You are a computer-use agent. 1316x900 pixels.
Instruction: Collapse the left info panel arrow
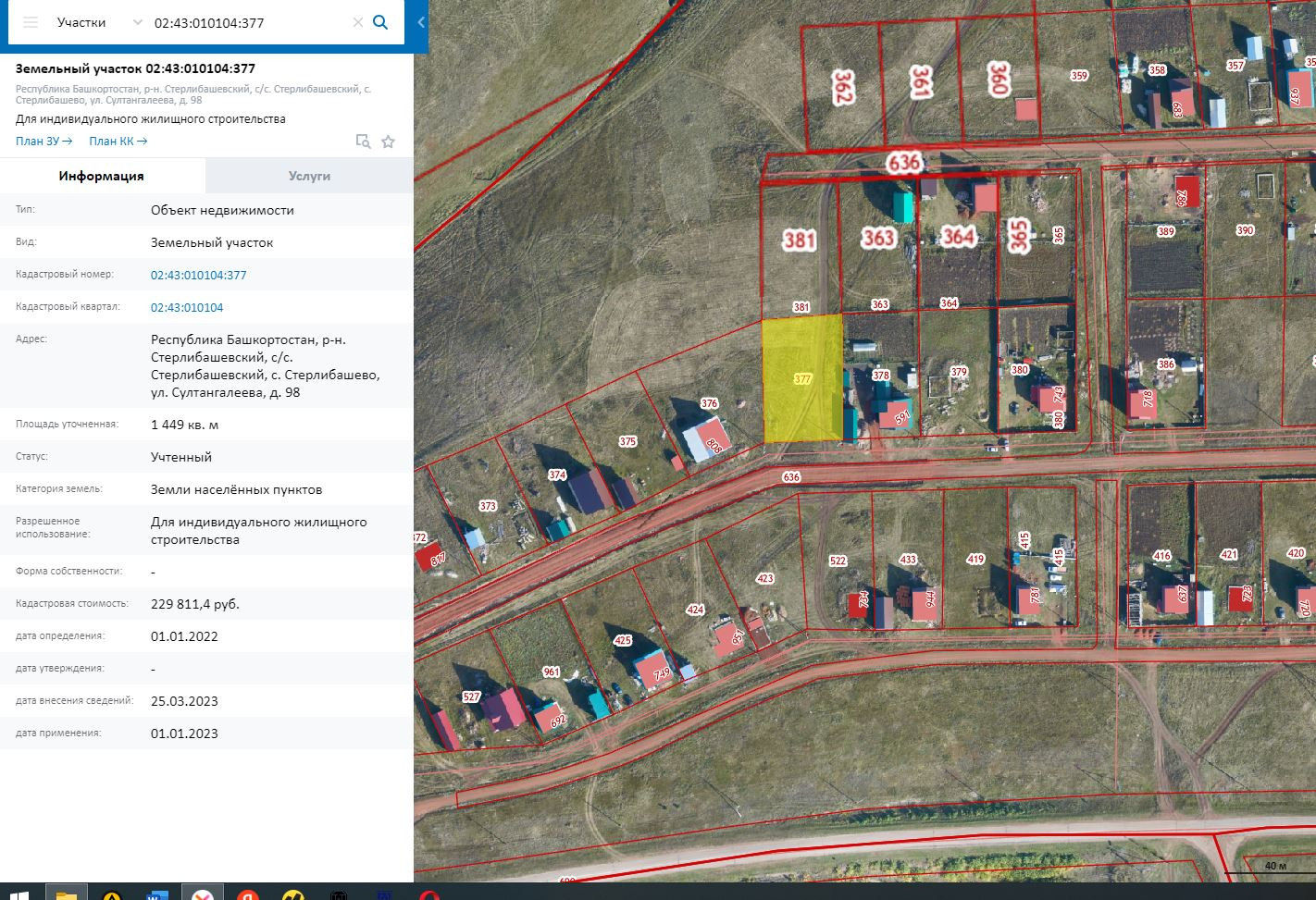(x=421, y=22)
